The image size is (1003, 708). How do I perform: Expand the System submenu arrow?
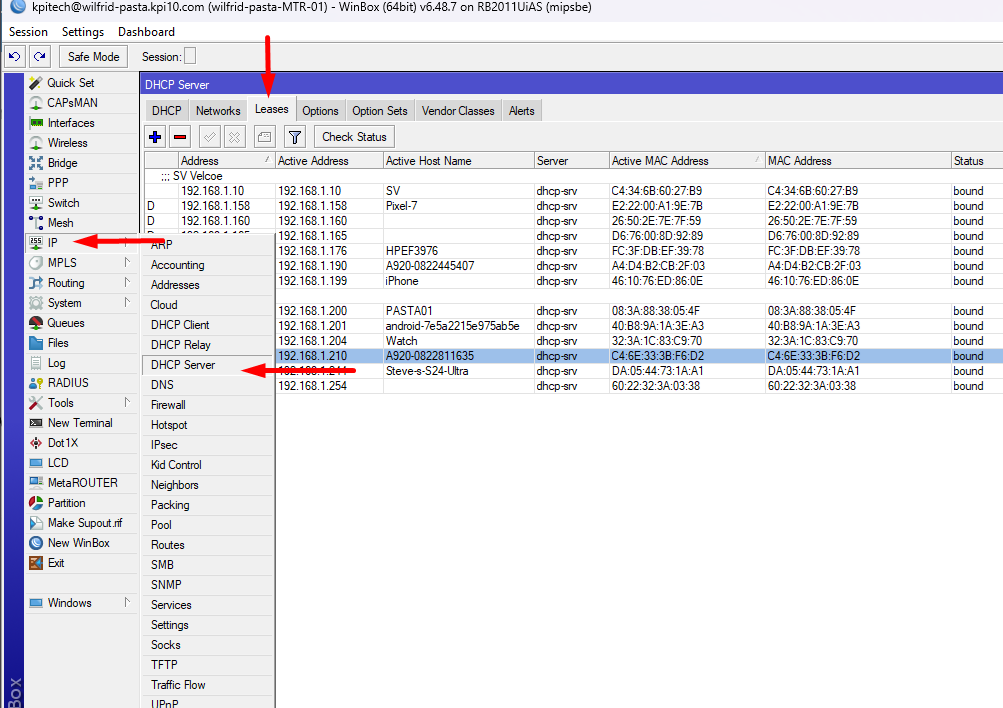127,302
